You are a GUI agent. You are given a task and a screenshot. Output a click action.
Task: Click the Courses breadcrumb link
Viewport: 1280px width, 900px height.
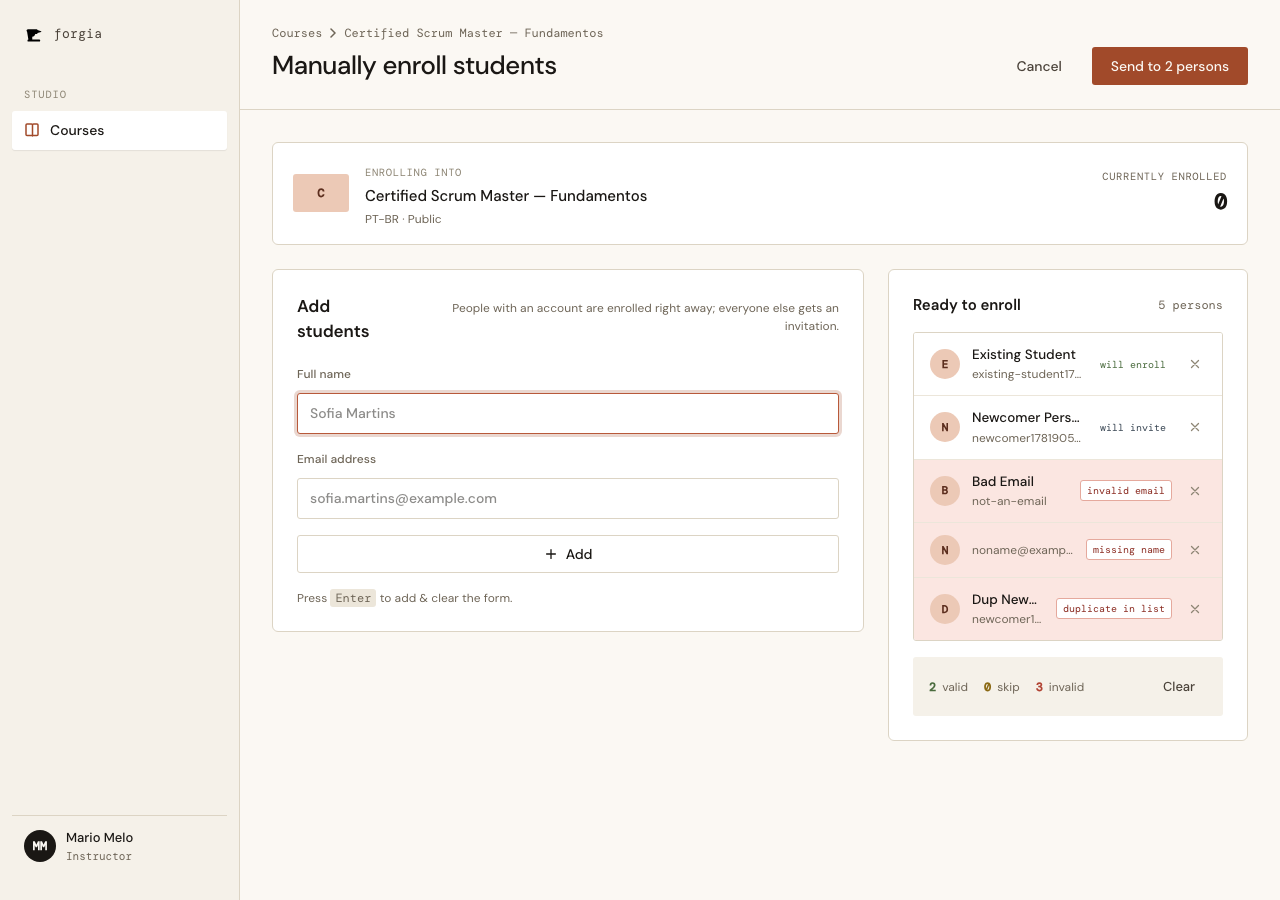[297, 33]
